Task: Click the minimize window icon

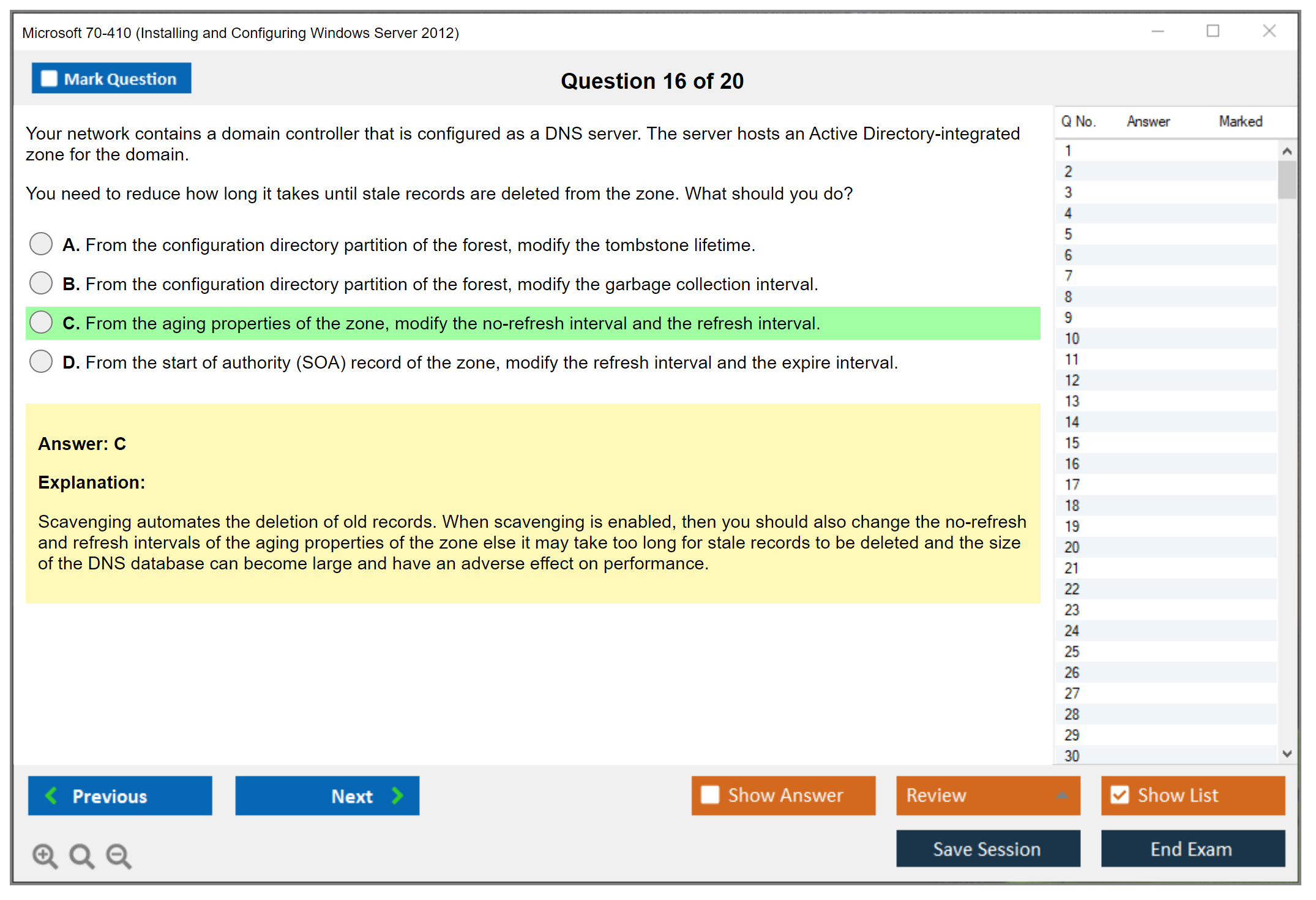Action: tap(1157, 31)
